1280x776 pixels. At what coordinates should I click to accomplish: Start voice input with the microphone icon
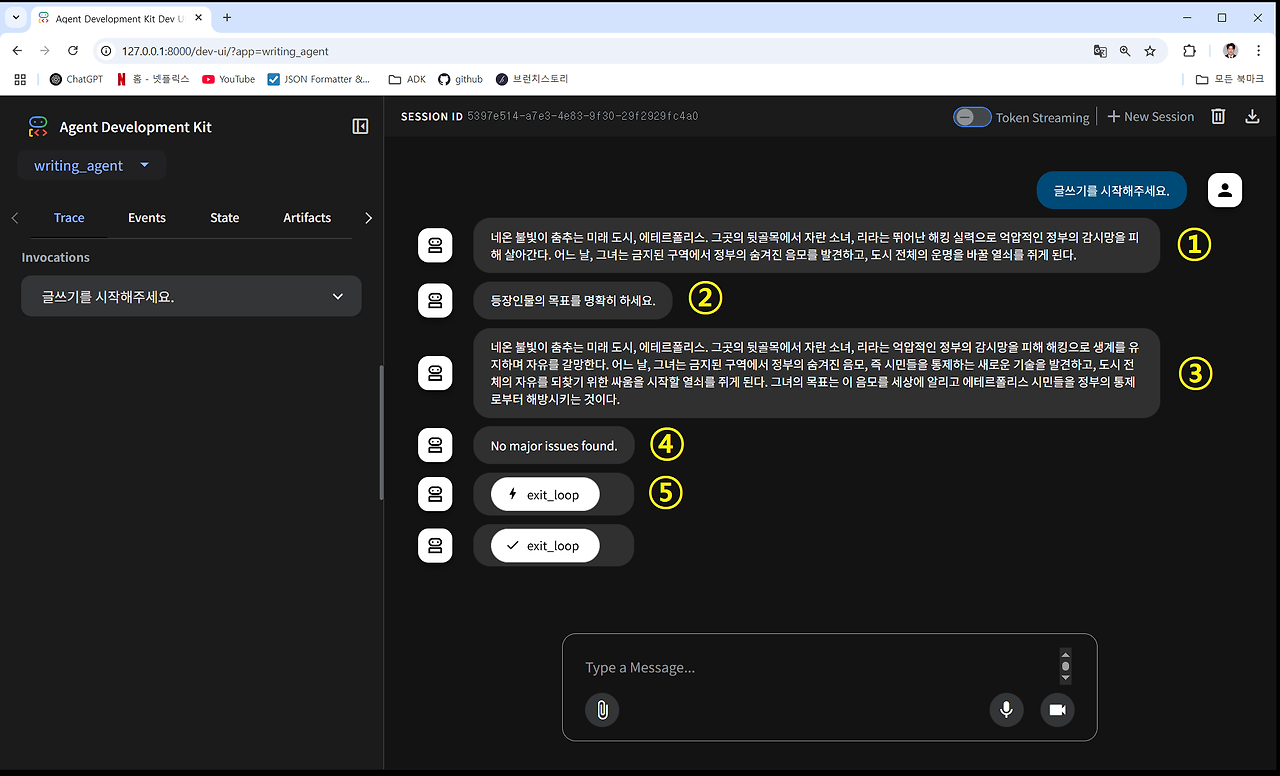click(1007, 710)
